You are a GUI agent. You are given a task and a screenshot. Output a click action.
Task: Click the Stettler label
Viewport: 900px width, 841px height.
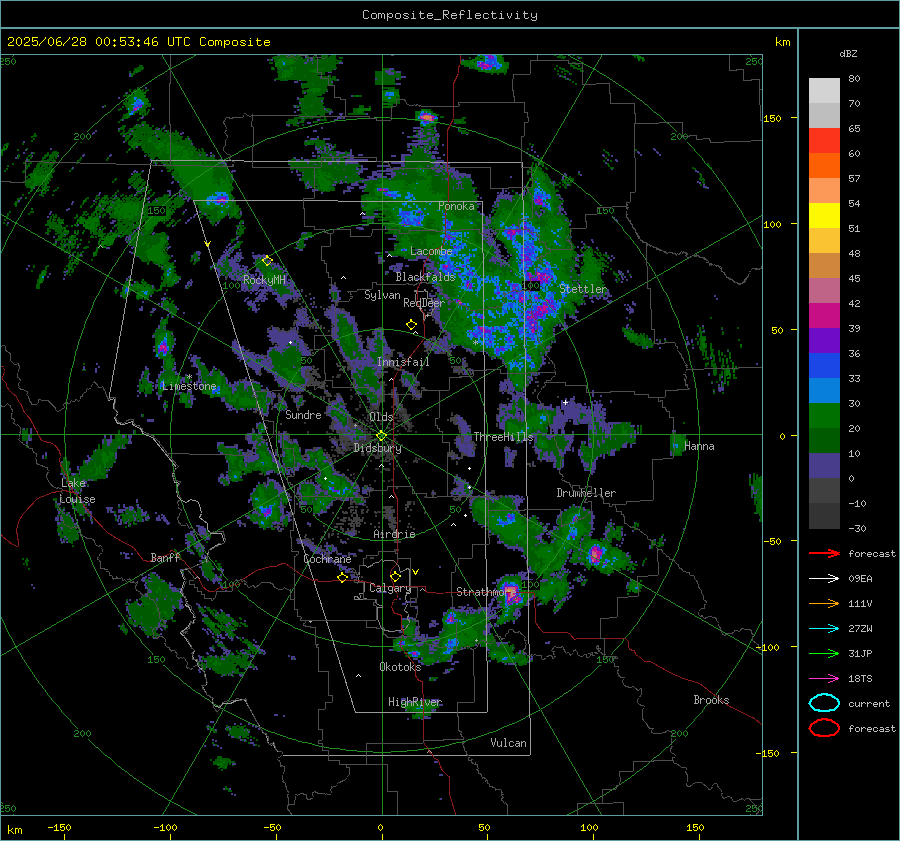tap(583, 289)
